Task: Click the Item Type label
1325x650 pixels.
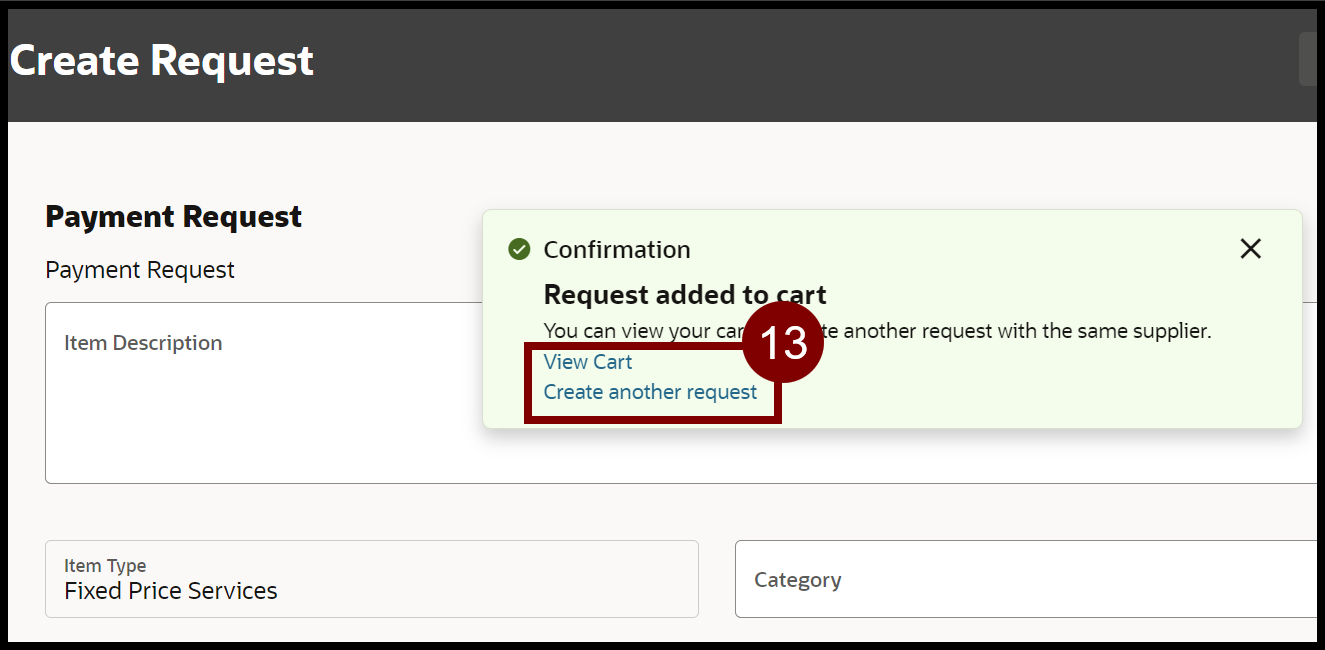Action: click(x=105, y=566)
